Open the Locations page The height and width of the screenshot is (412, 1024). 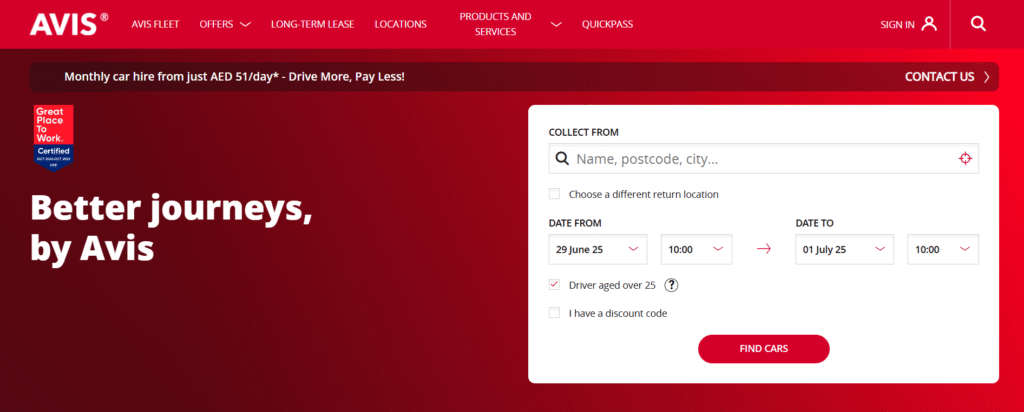point(400,24)
